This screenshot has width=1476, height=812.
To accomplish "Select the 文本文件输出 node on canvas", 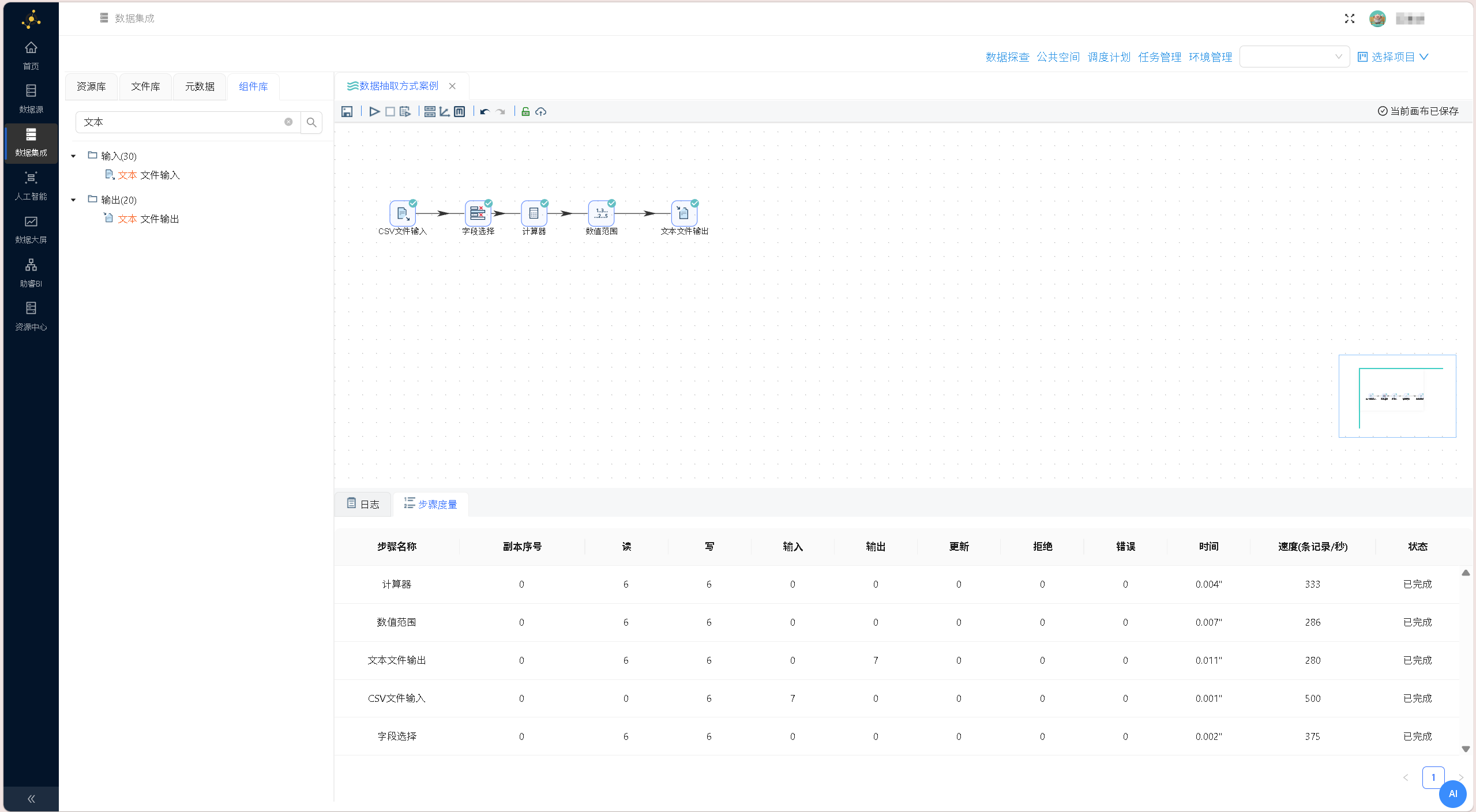I will [684, 214].
